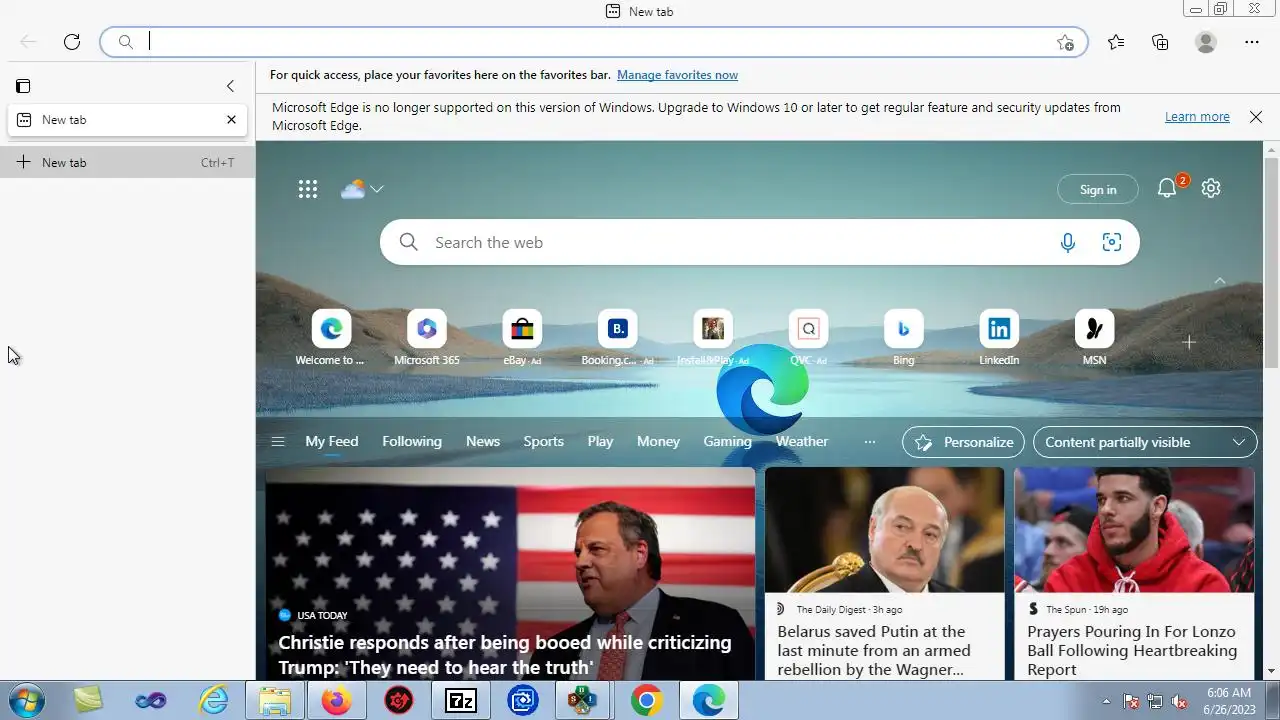Image resolution: width=1280 pixels, height=720 pixels.
Task: Open the tab actions menu icon
Action: (23, 86)
